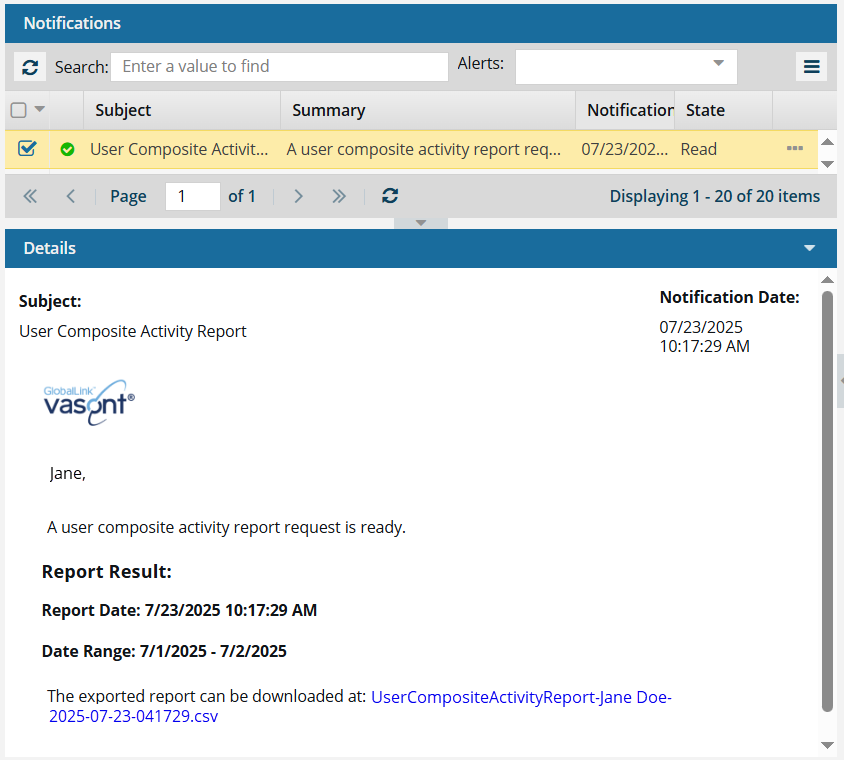Click the green status check icon

click(67, 149)
